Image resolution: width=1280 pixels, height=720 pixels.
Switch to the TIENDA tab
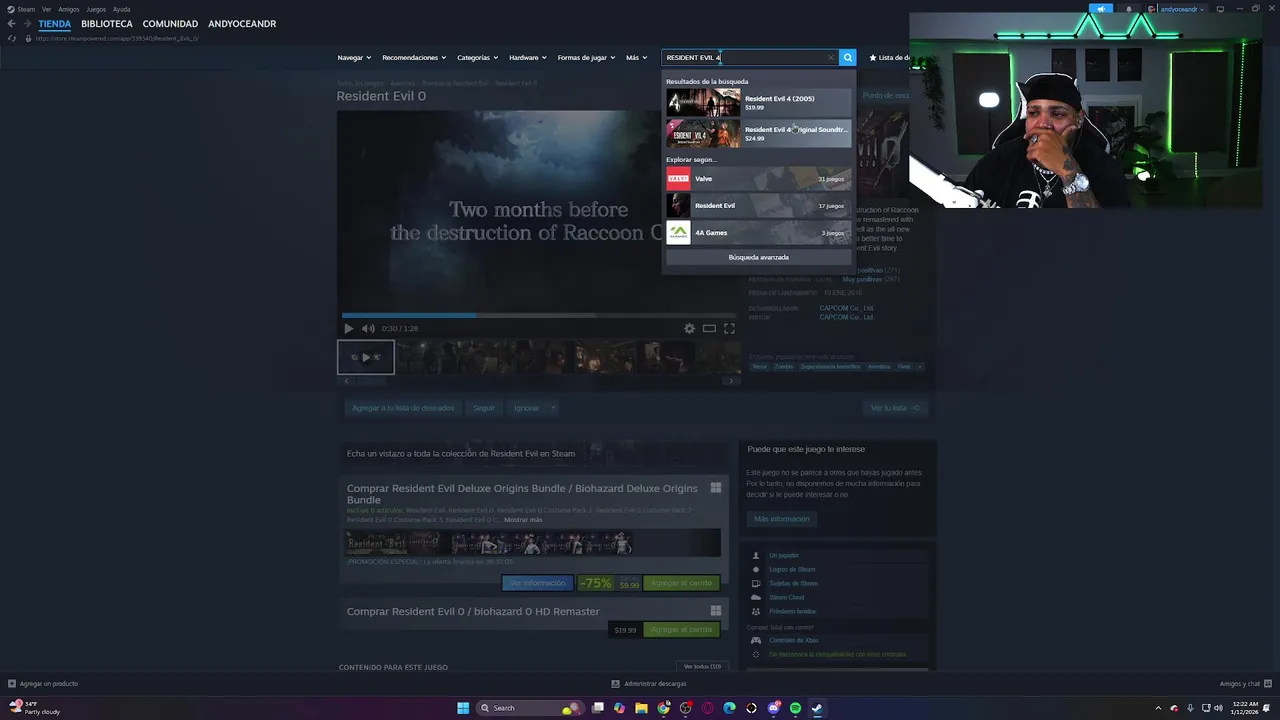[55, 23]
